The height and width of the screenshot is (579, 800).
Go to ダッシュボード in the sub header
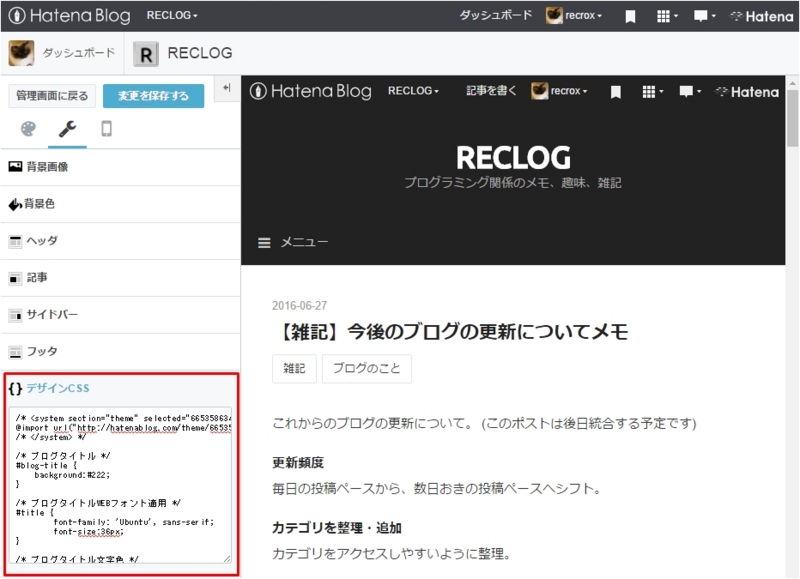pyautogui.click(x=79, y=53)
